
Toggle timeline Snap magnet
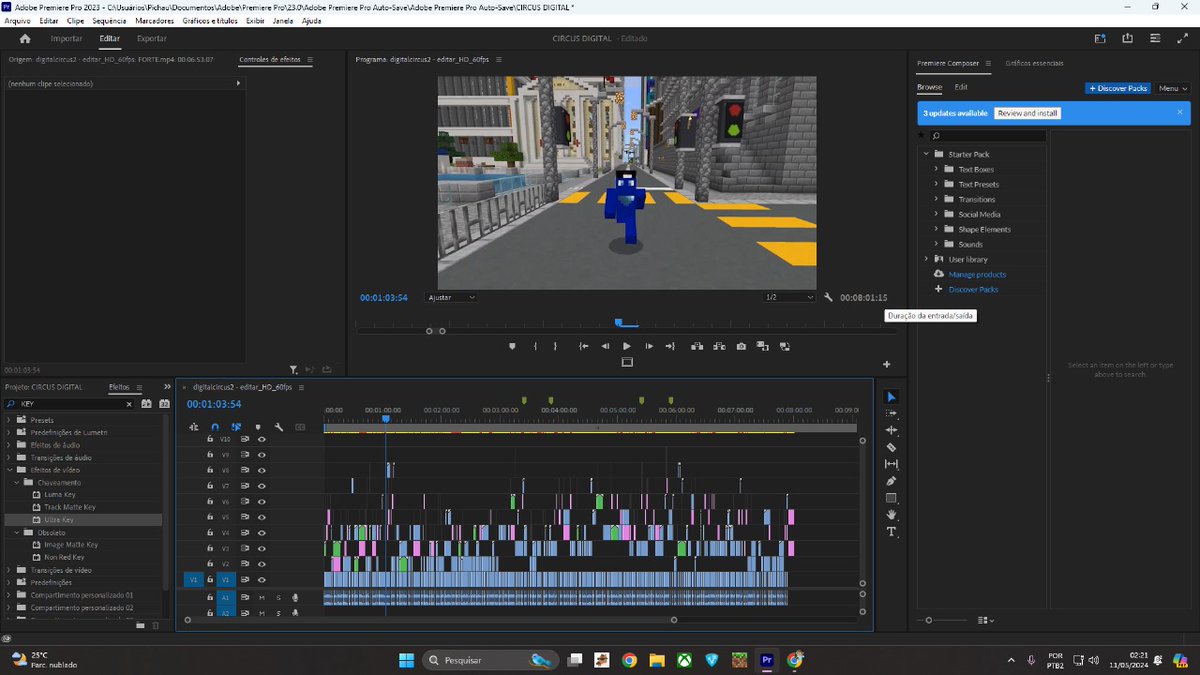pyautogui.click(x=215, y=427)
